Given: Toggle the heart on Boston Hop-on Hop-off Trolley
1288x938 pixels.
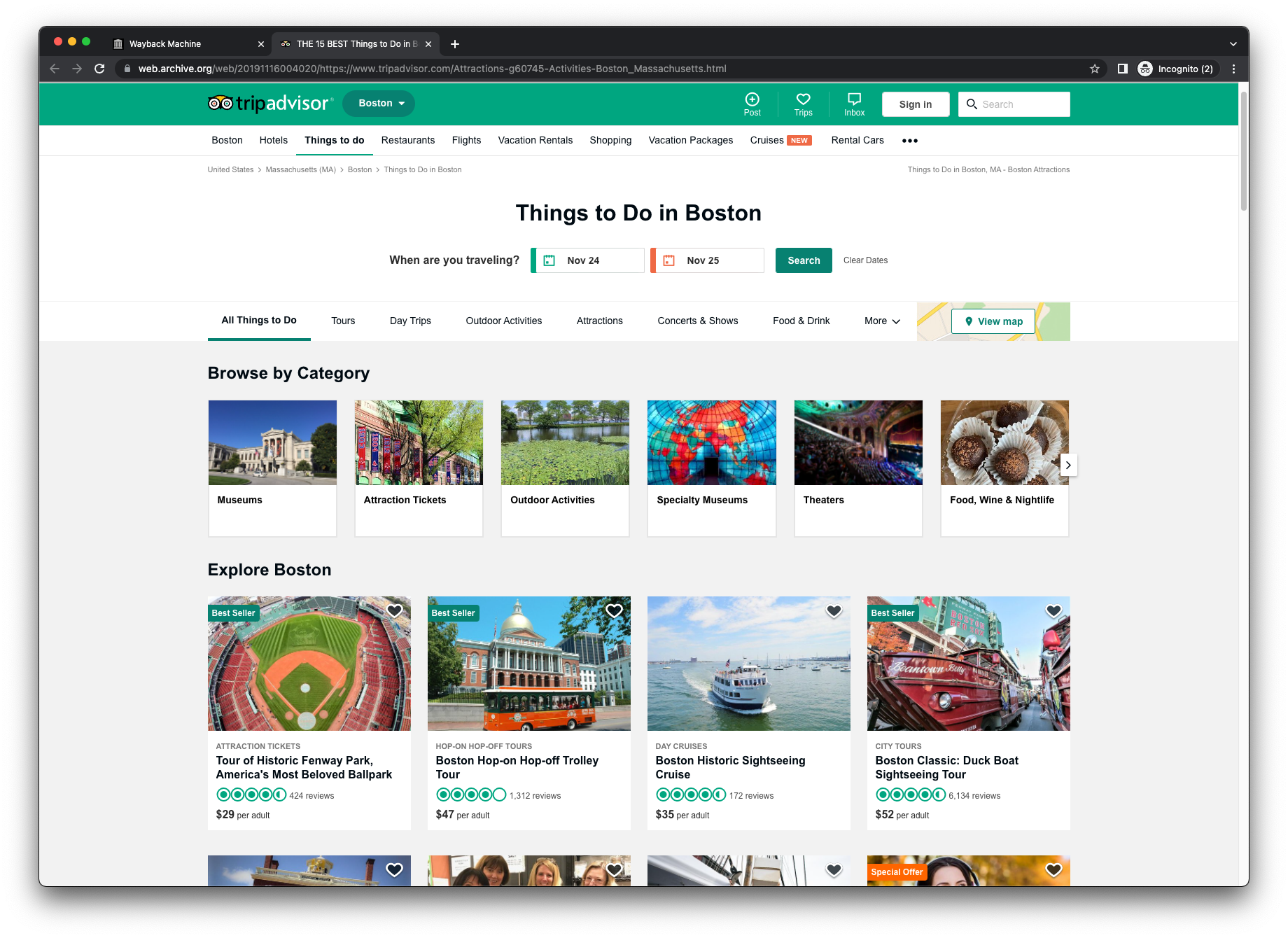Looking at the screenshot, I should [614, 610].
